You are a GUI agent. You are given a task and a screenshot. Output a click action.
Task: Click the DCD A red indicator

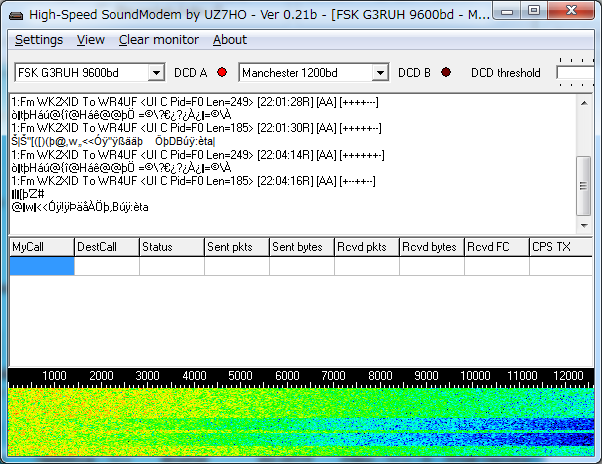click(222, 72)
